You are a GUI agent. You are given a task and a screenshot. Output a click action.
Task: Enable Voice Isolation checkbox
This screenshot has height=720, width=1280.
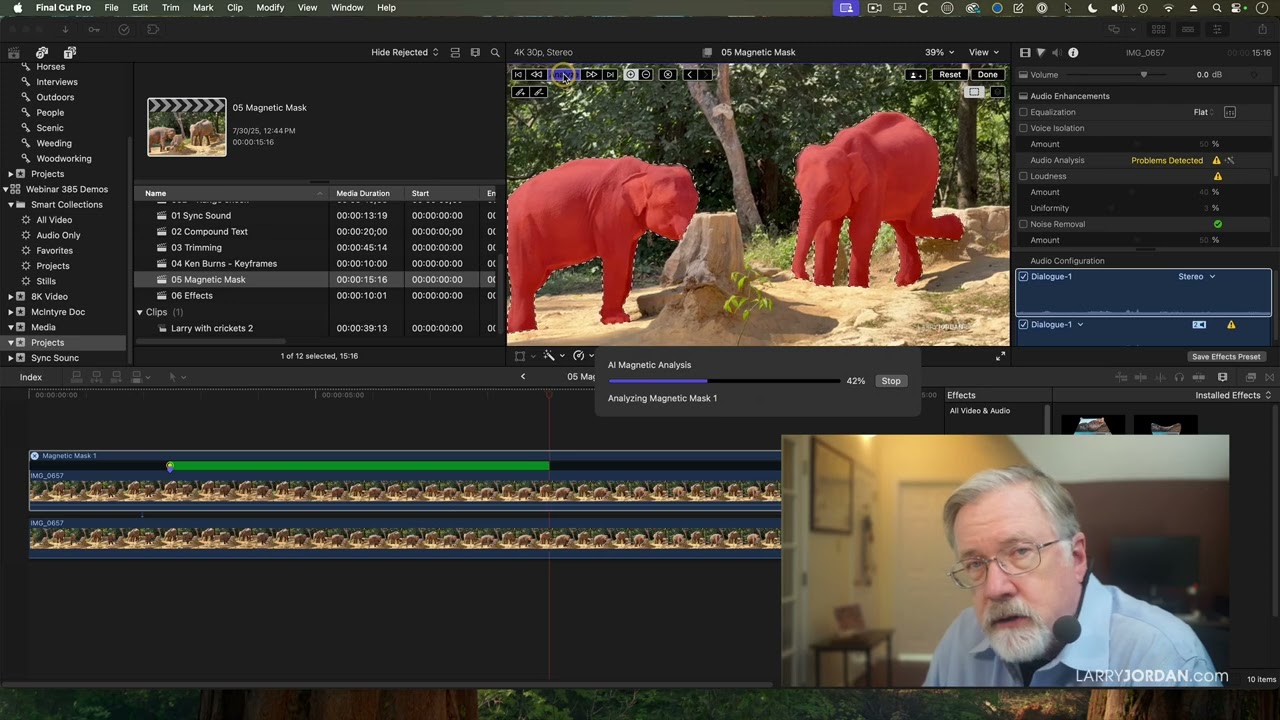[x=1023, y=128]
